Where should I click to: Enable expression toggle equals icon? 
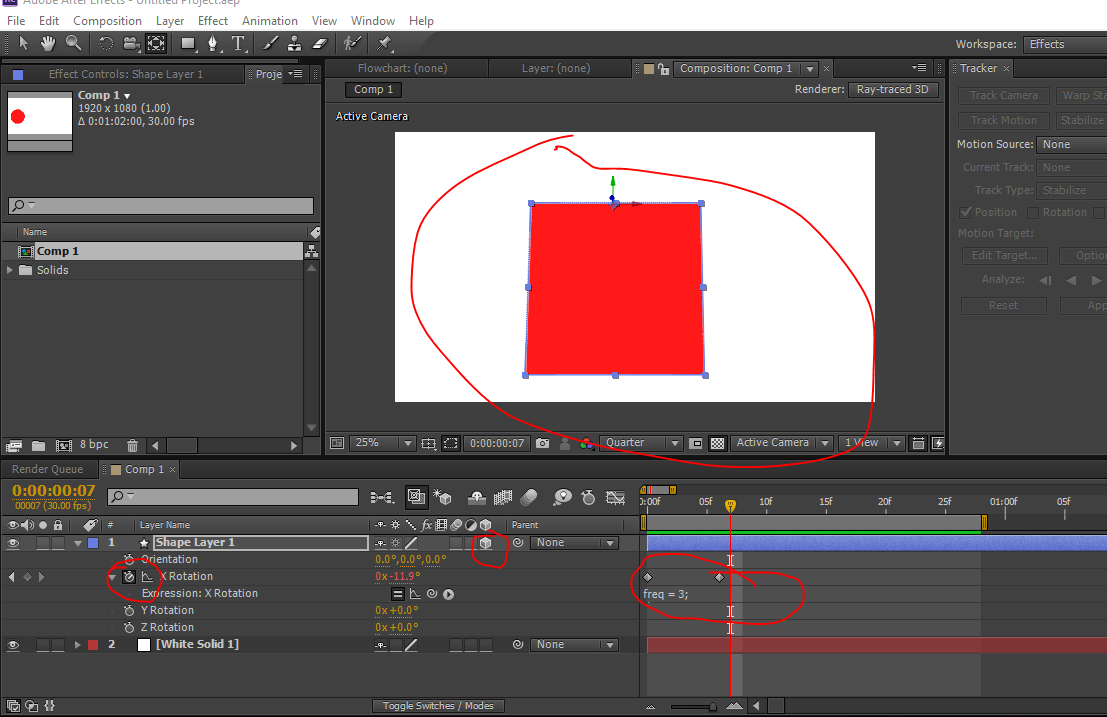click(x=398, y=594)
